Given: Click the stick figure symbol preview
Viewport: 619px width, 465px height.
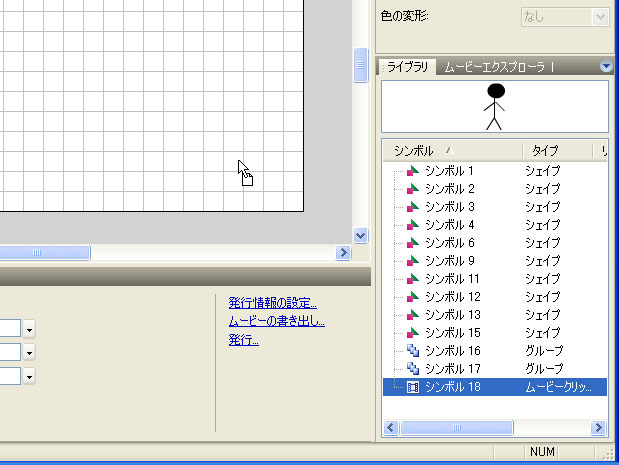Looking at the screenshot, I should click(495, 107).
